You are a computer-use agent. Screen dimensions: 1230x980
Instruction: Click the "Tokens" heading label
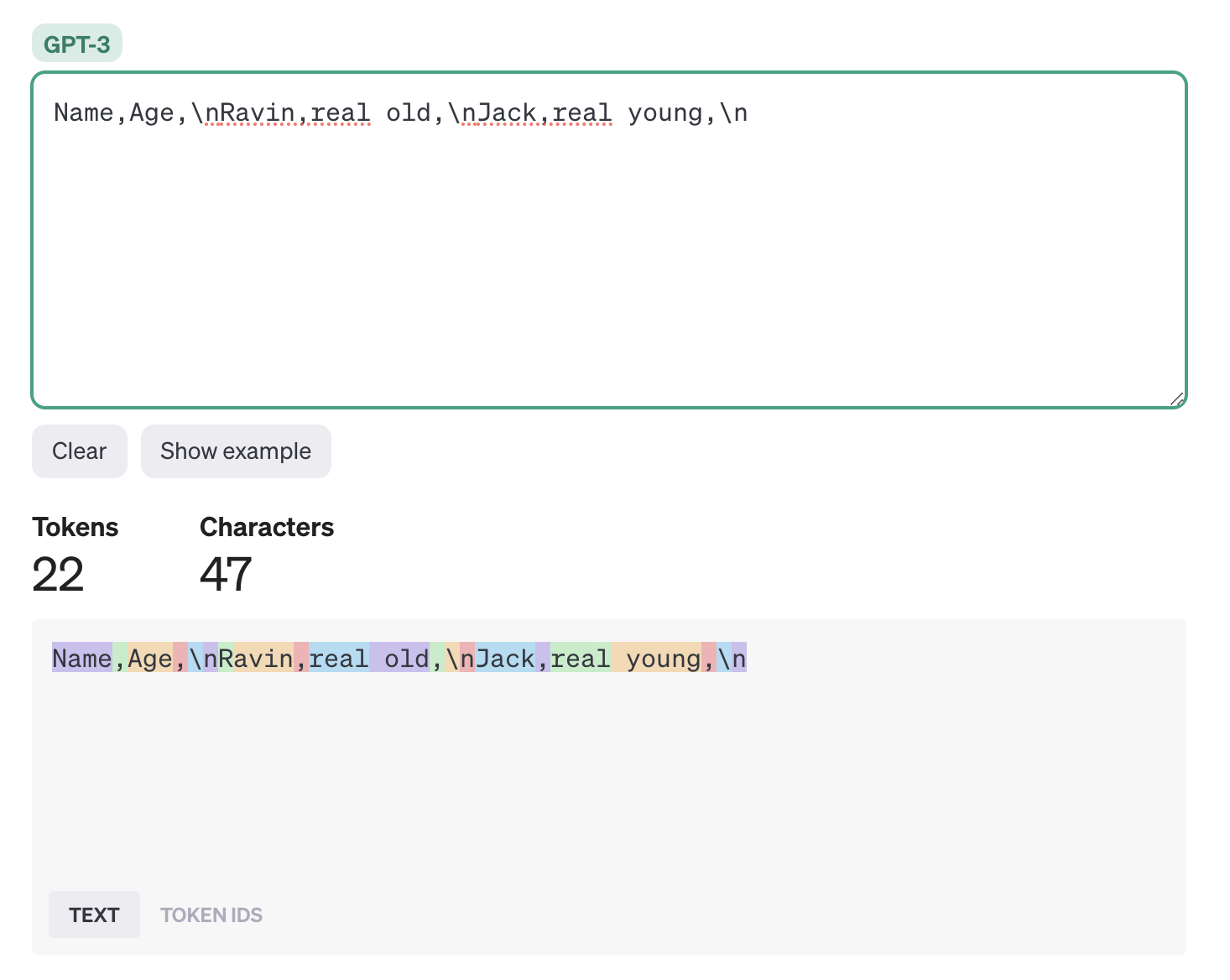click(x=76, y=527)
